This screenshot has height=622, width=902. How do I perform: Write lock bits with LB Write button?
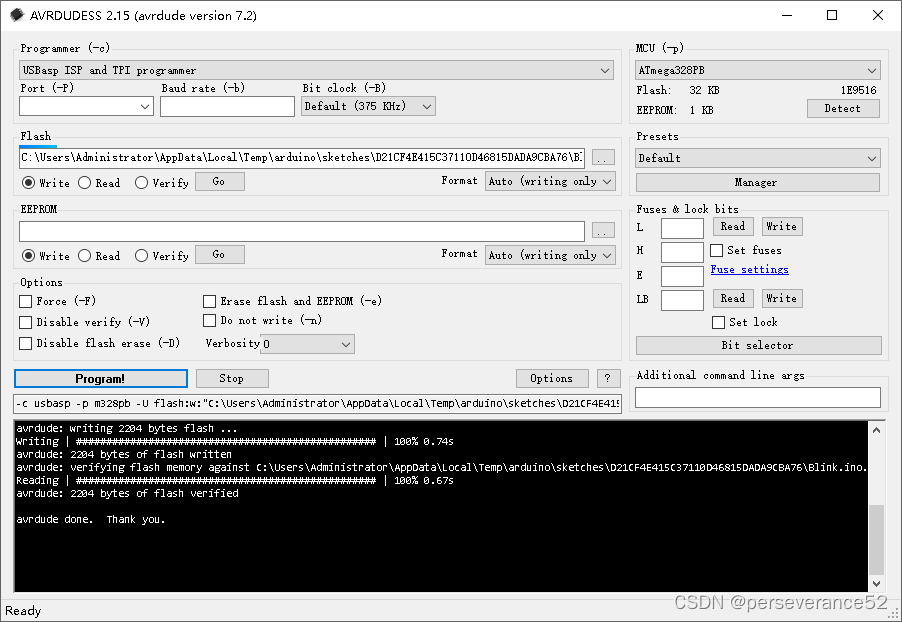point(782,299)
